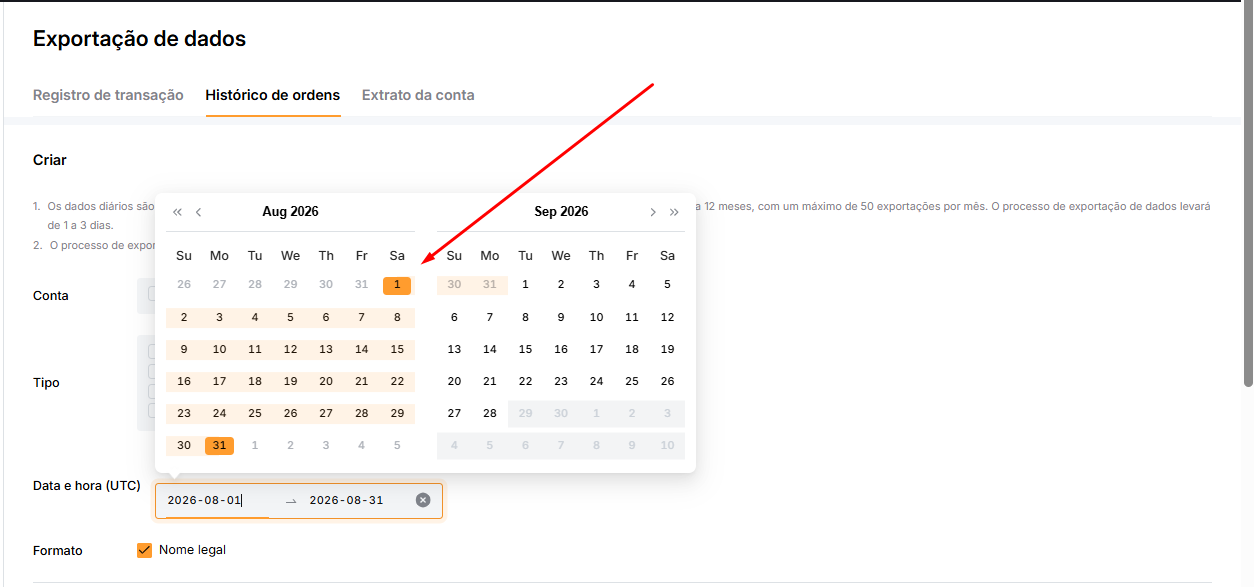This screenshot has width=1254, height=587.
Task: Select September 6 in the calendar
Action: (x=454, y=318)
